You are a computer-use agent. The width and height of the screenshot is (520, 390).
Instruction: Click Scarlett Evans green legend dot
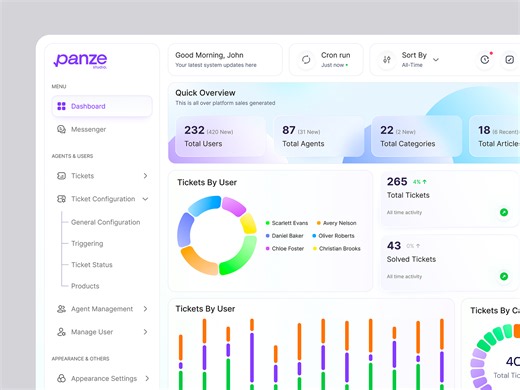point(267,223)
